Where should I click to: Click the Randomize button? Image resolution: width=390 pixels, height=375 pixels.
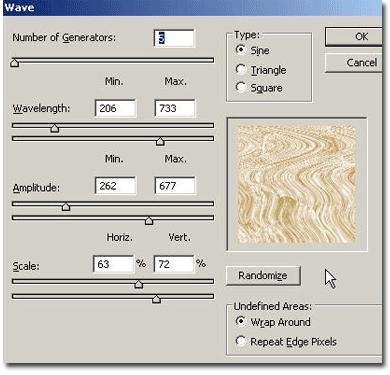point(263,276)
